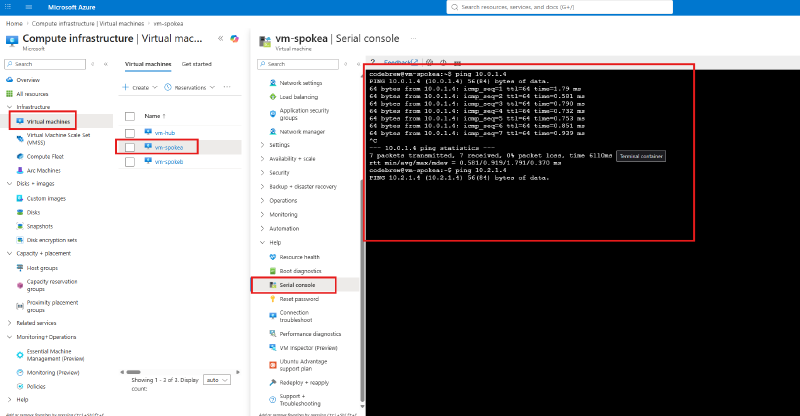This screenshot has height=416, width=800.
Task: Collapse the Infrastructure section
Action: coord(9,107)
